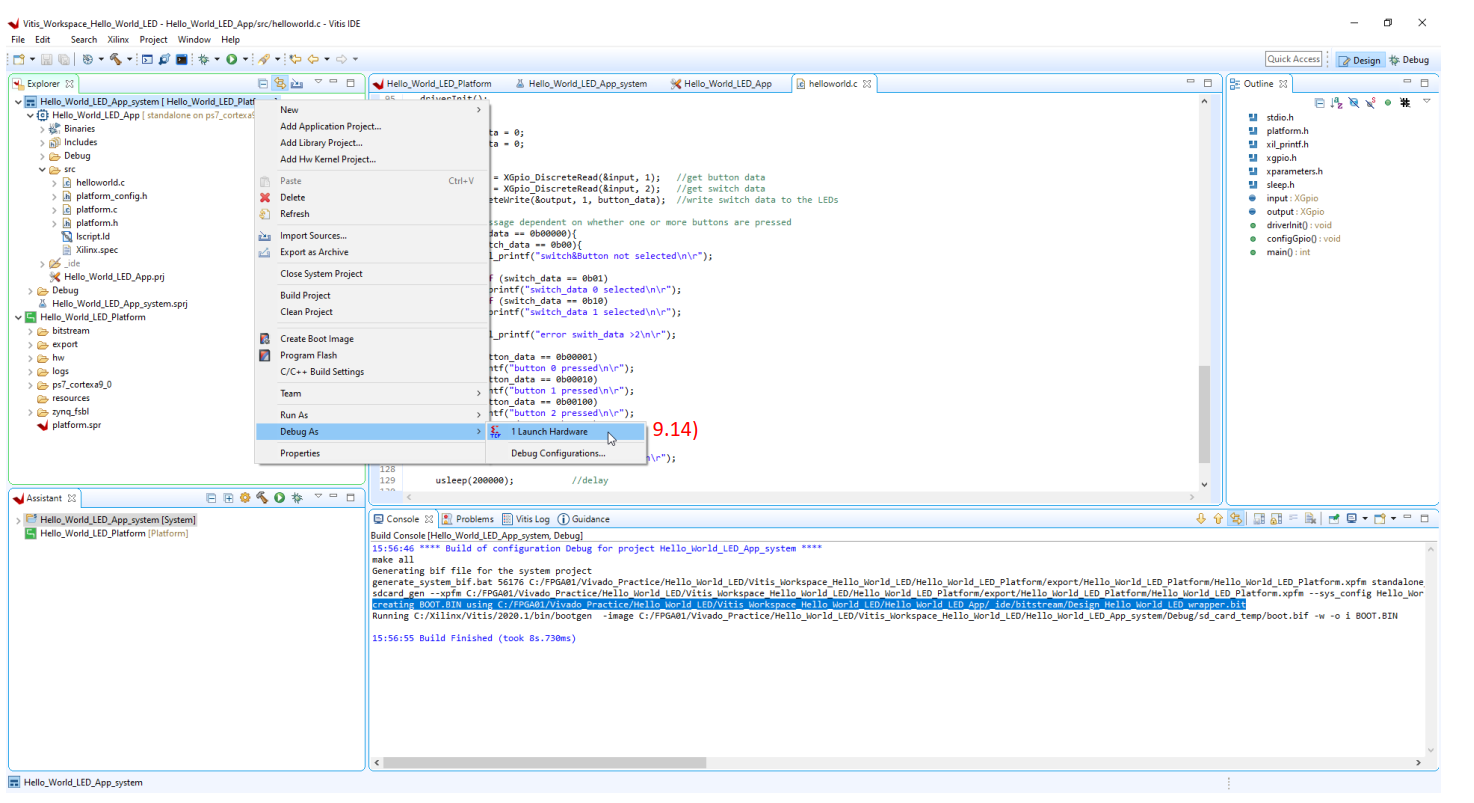Expand all in the Assistant panel
This screenshot has width=1474, height=803.
click(228, 498)
